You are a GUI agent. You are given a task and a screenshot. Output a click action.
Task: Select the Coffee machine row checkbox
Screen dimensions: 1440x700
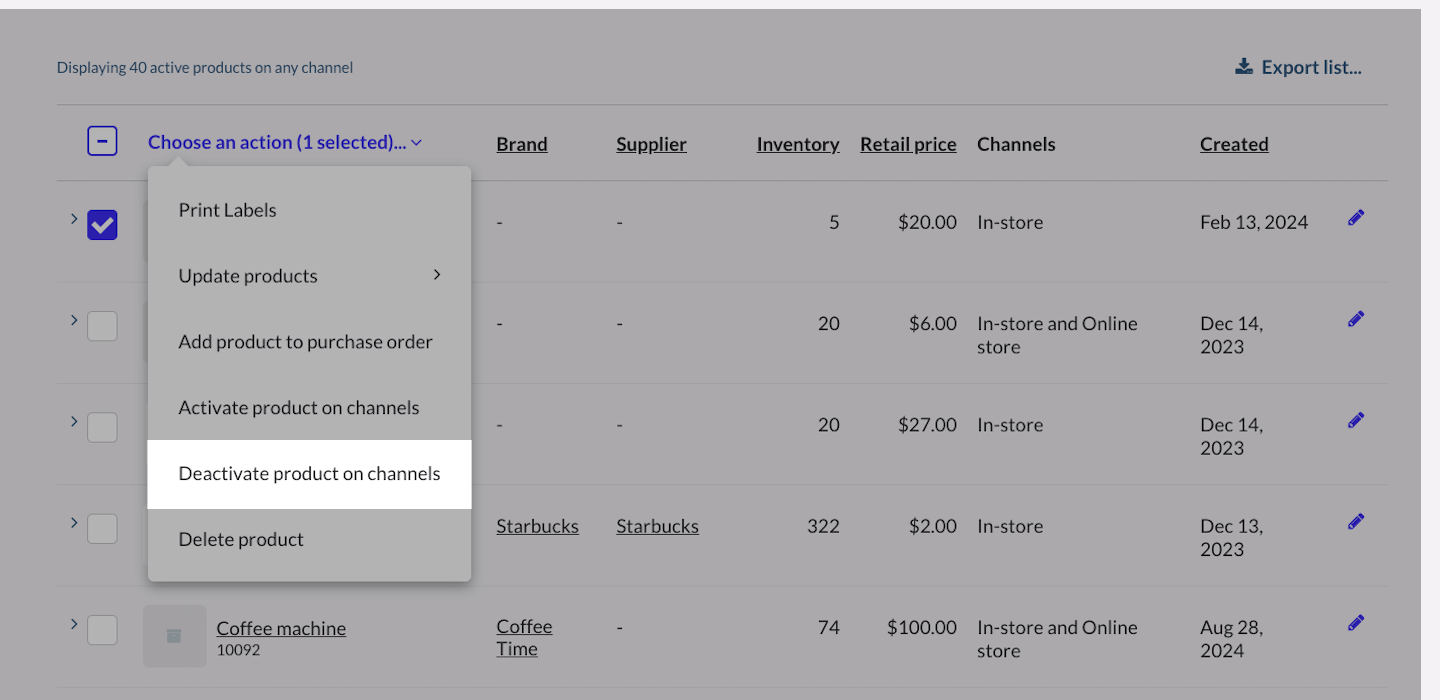pos(102,630)
